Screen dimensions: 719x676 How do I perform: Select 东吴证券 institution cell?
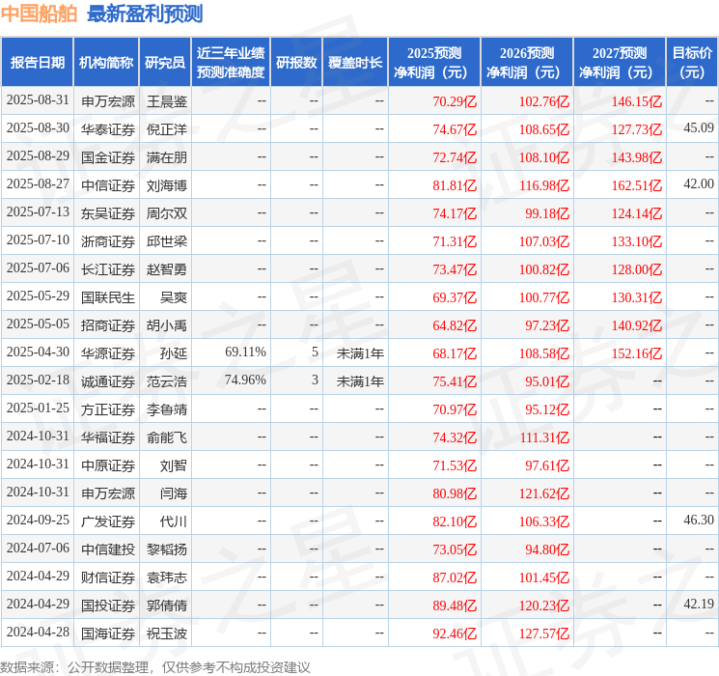(x=108, y=213)
